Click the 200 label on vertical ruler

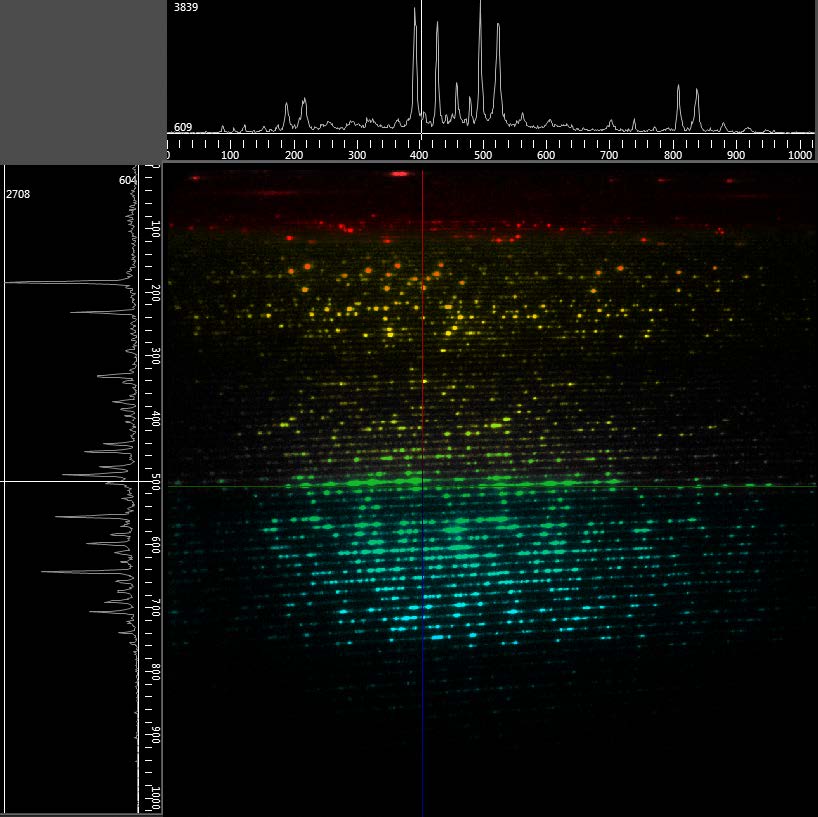(x=155, y=293)
